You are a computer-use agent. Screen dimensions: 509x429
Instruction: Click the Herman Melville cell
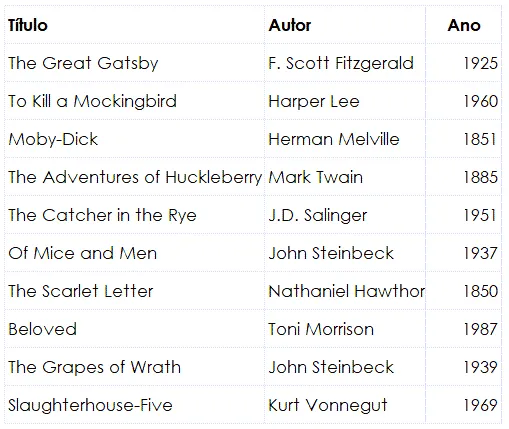click(345, 139)
